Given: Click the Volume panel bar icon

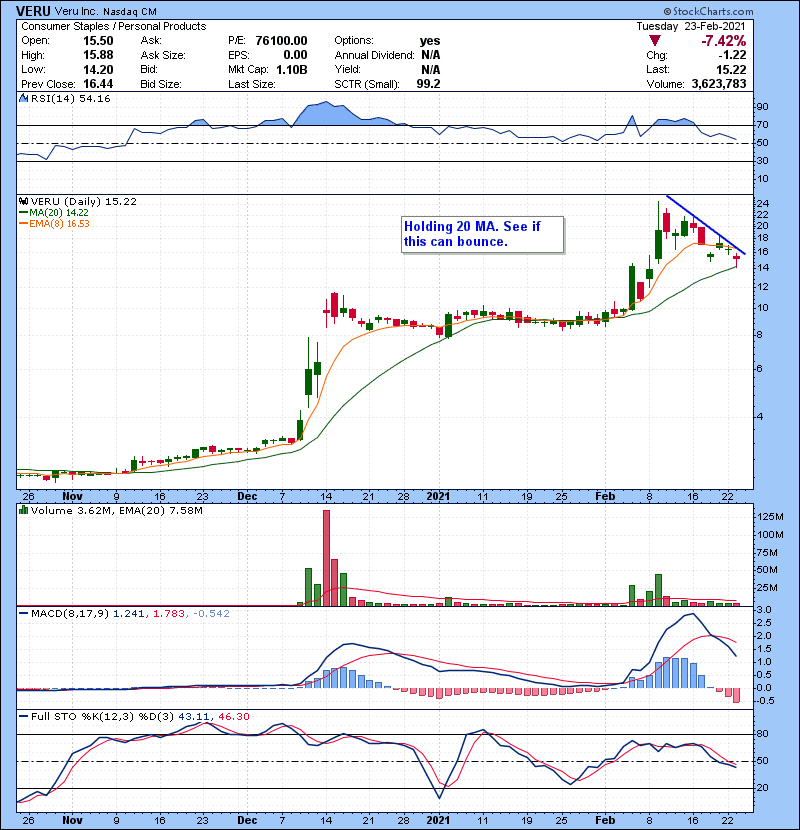Looking at the screenshot, I should click(23, 510).
